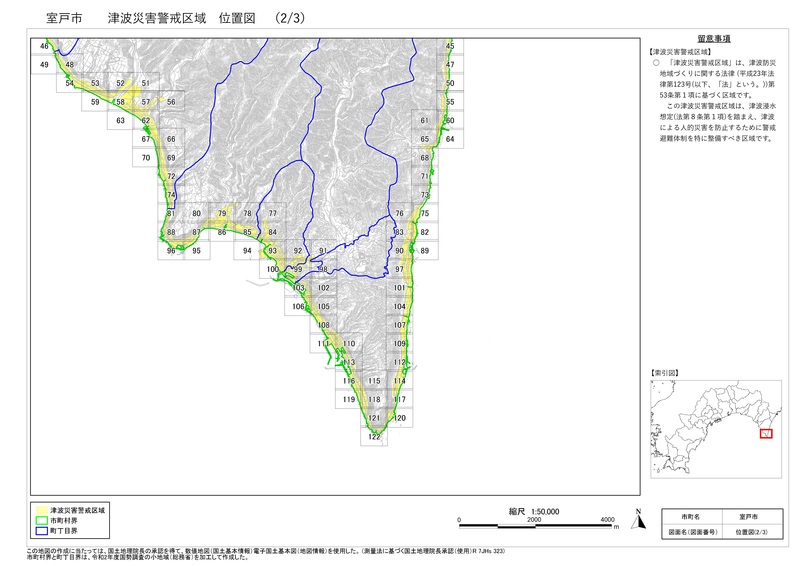Viewport: 800px width, 566px height.
Task: Click the north arrow compass symbol
Action: (638, 517)
